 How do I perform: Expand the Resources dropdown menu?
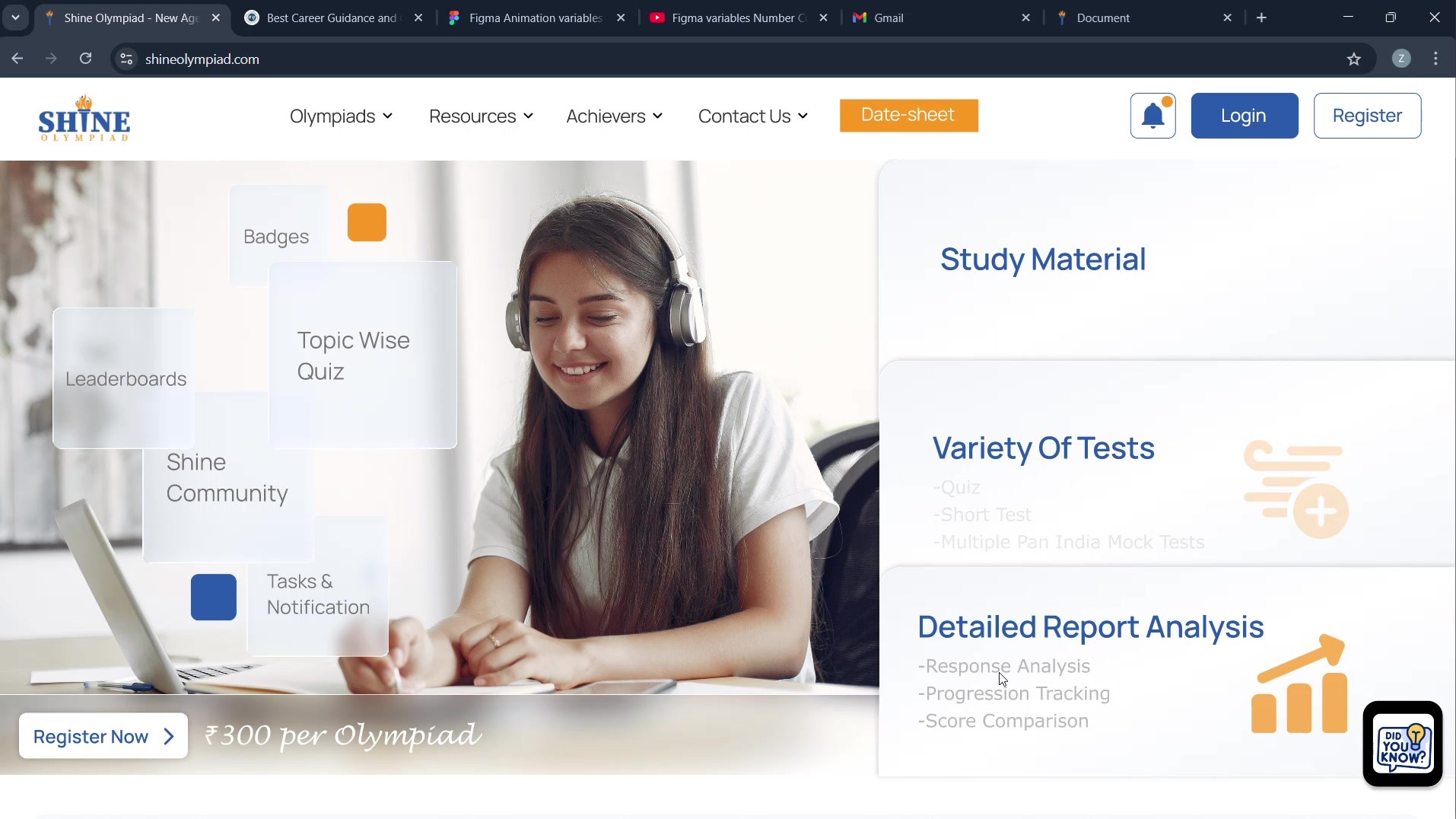click(481, 116)
